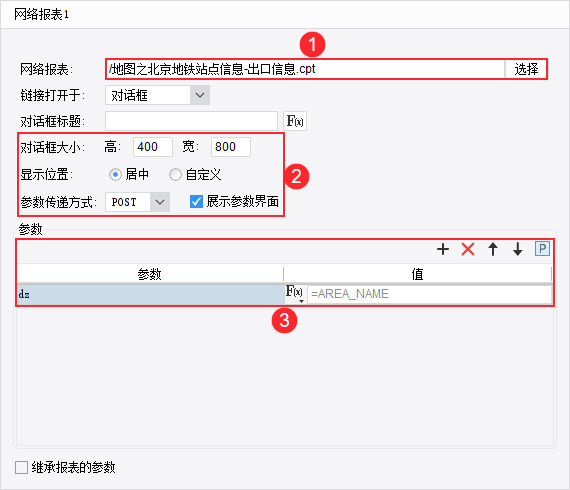Move the parameter up with the up arrow
570x490 pixels.
(493, 249)
